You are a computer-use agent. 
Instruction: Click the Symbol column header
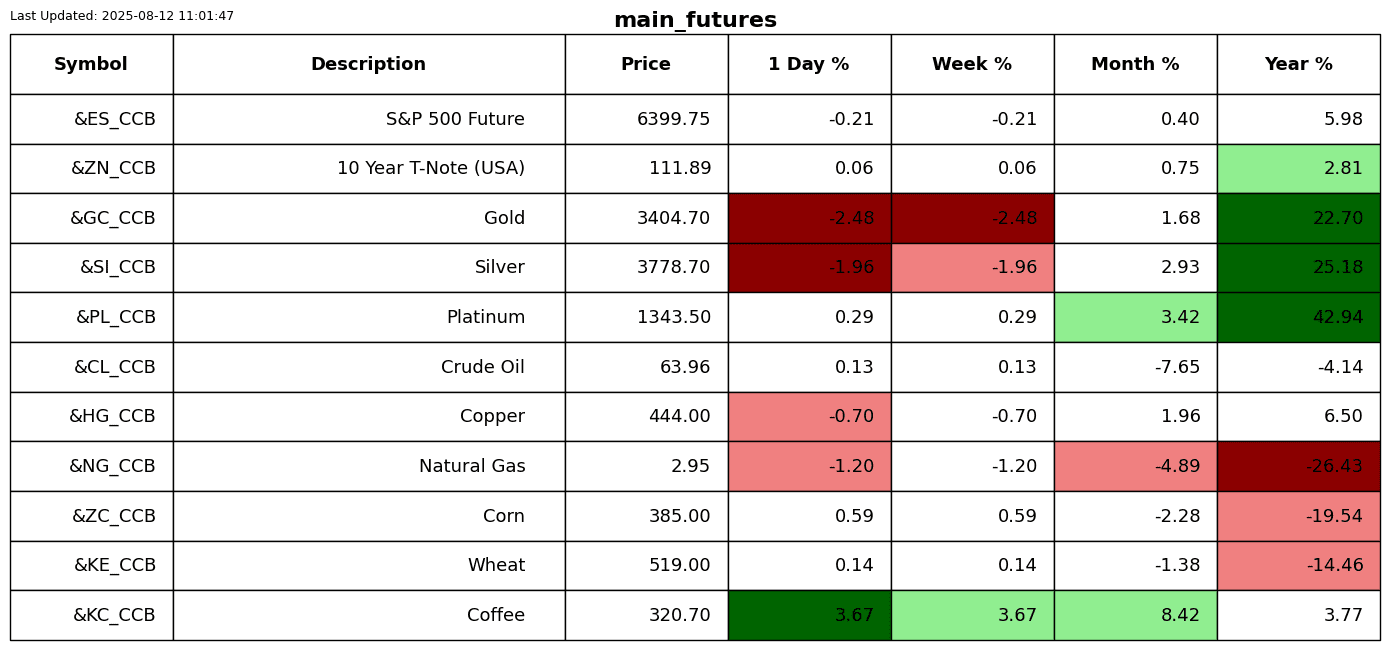91,64
